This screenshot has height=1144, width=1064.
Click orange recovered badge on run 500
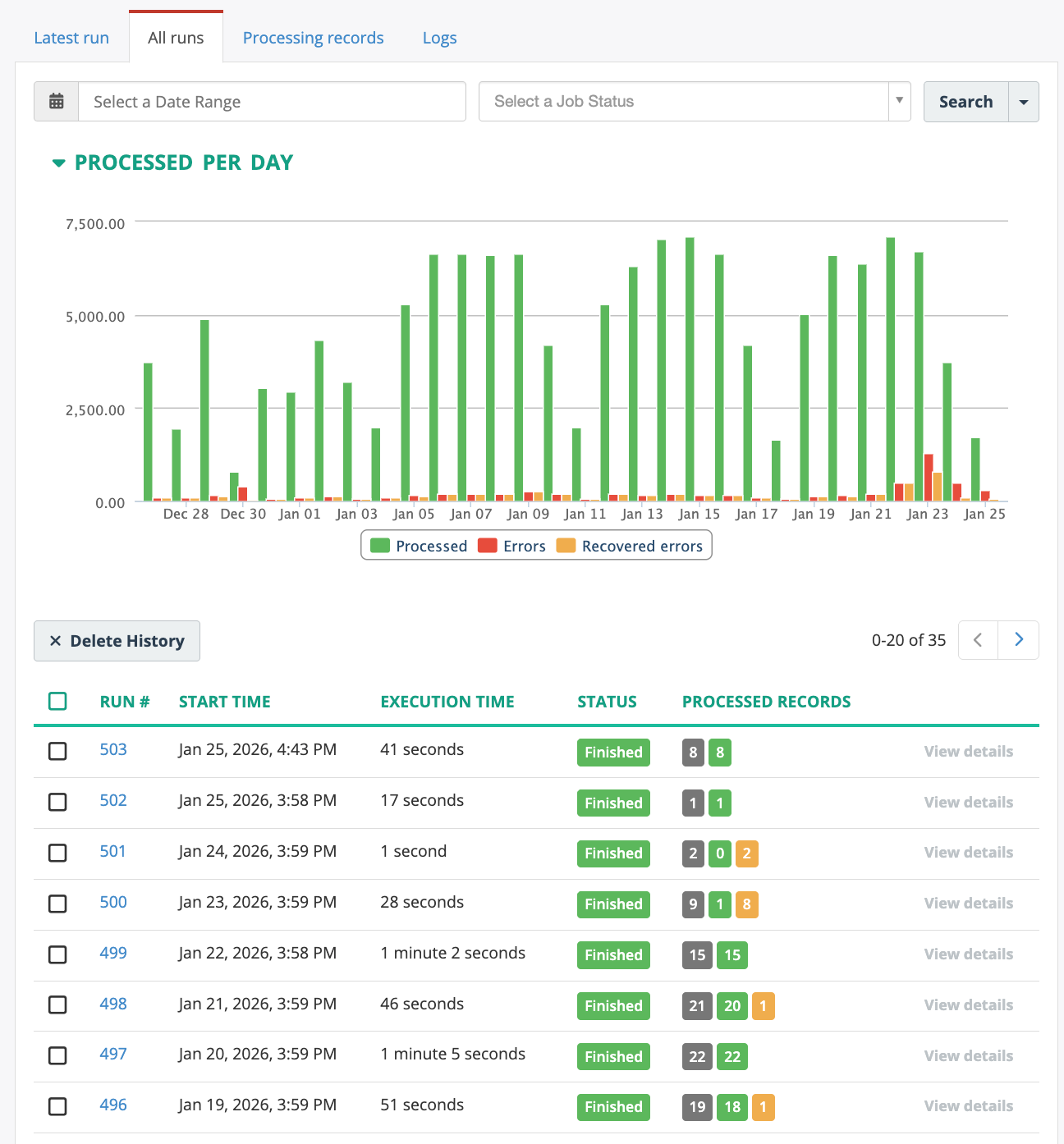pos(746,904)
